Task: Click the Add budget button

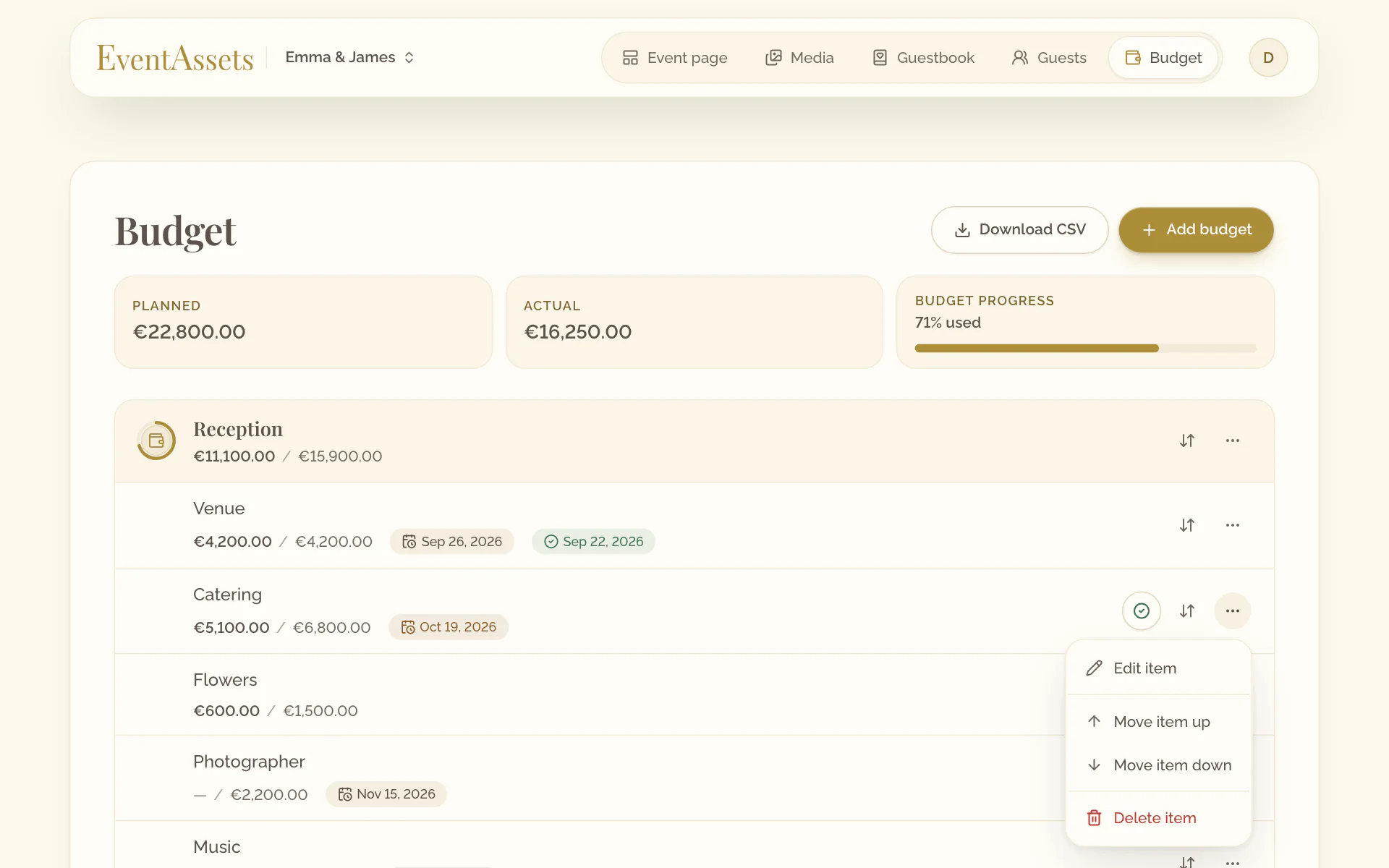Action: (1197, 230)
